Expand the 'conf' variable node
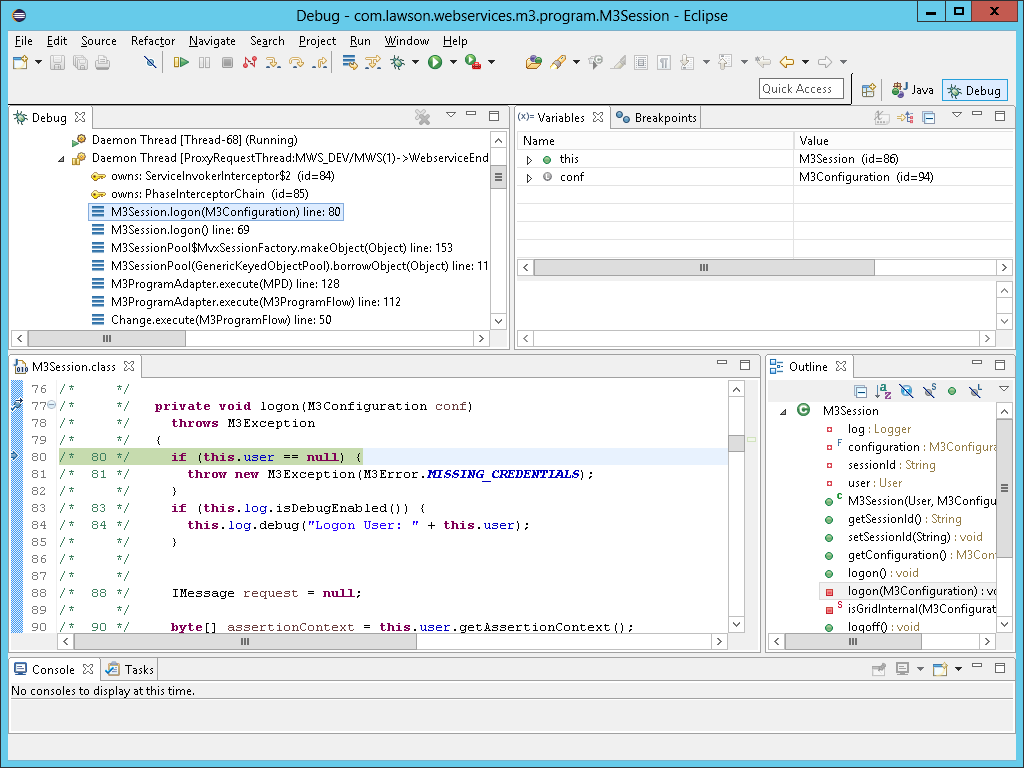This screenshot has width=1024, height=768. pos(529,177)
